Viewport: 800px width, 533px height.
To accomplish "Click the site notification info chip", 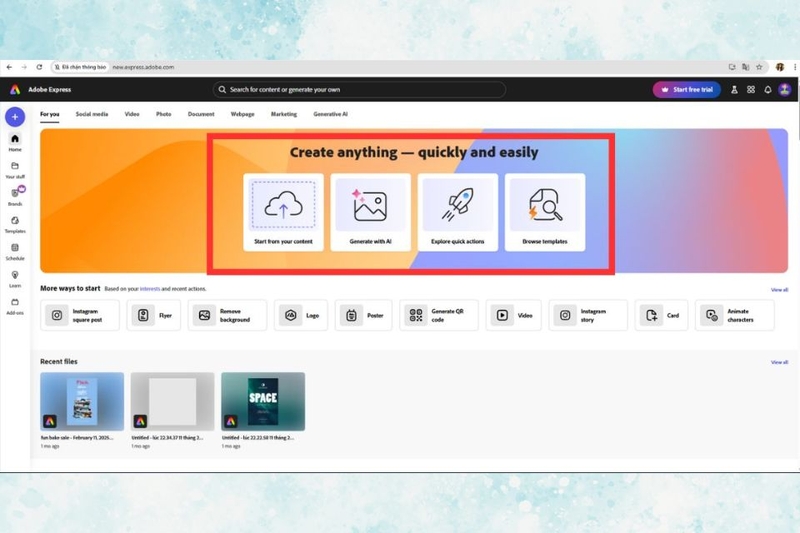I will coord(80,67).
